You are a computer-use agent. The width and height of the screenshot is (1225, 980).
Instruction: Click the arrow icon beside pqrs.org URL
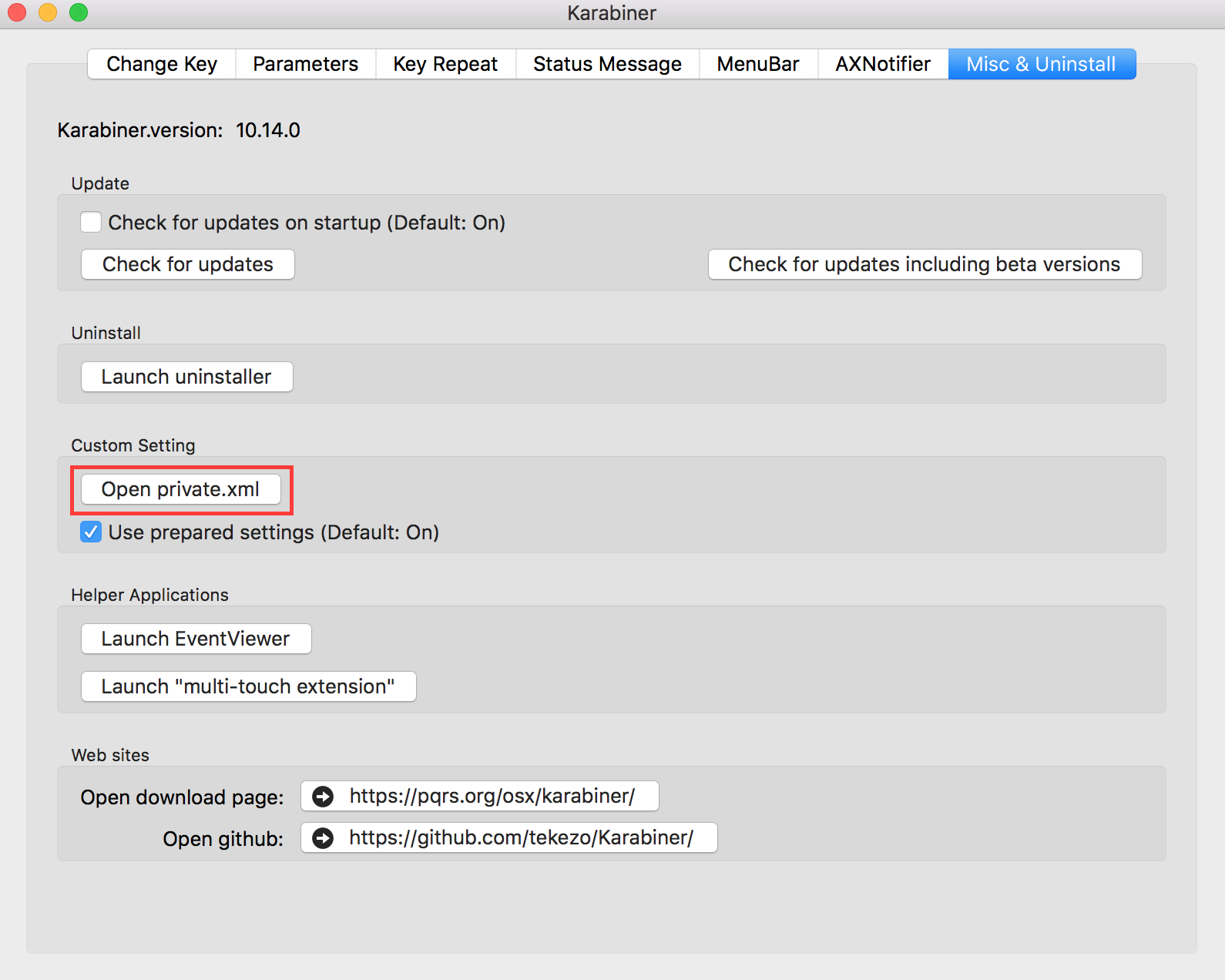pyautogui.click(x=324, y=796)
